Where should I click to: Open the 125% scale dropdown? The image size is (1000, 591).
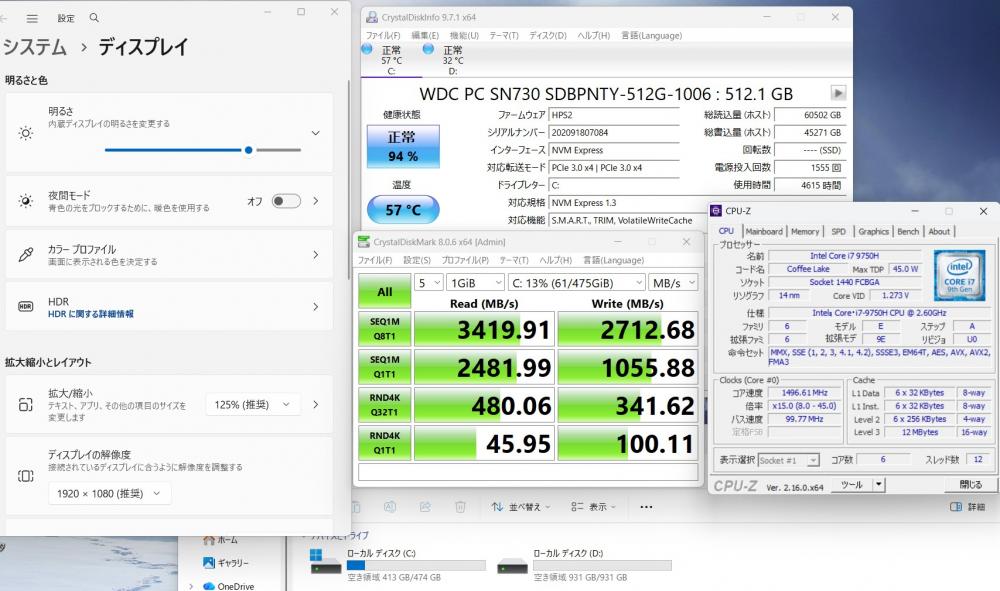253,404
